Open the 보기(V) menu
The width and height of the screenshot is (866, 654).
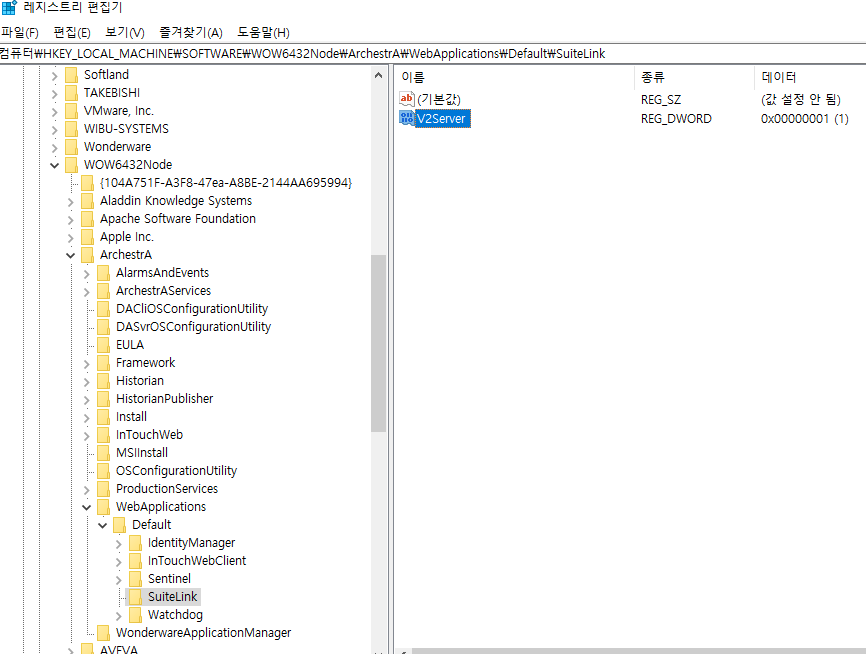click(125, 33)
